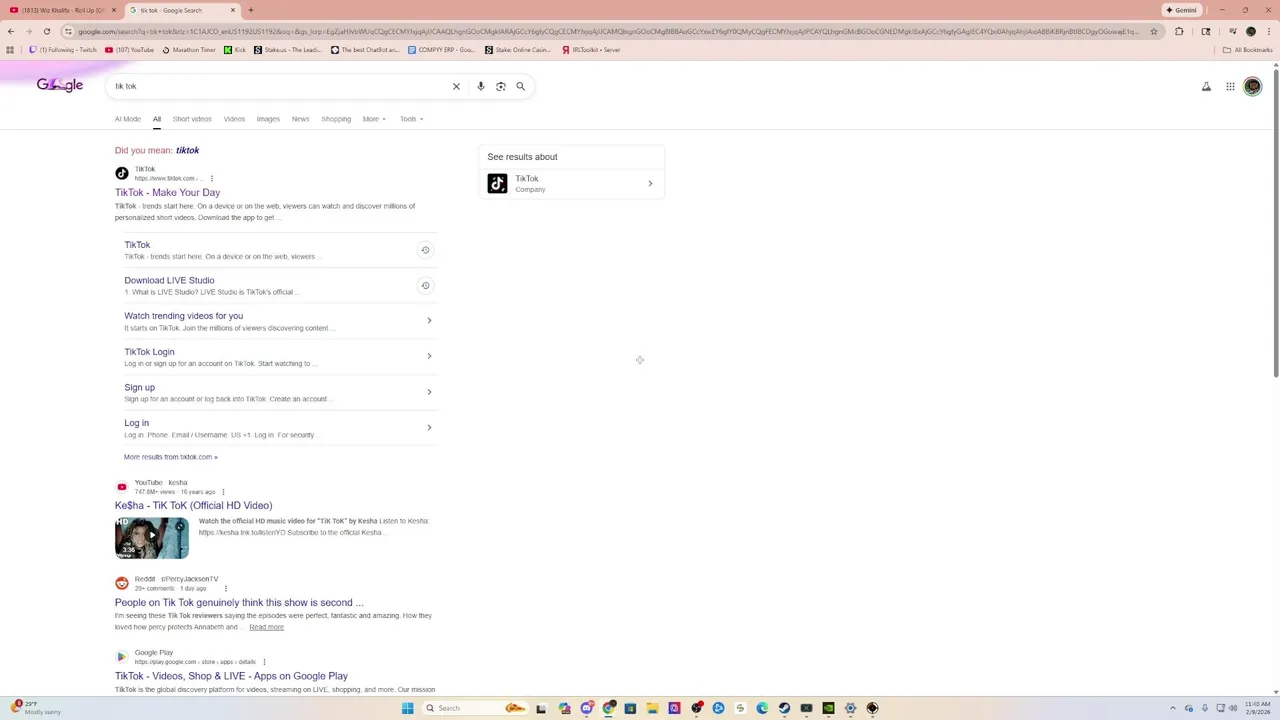Select the Shopping search tab

click(x=336, y=119)
